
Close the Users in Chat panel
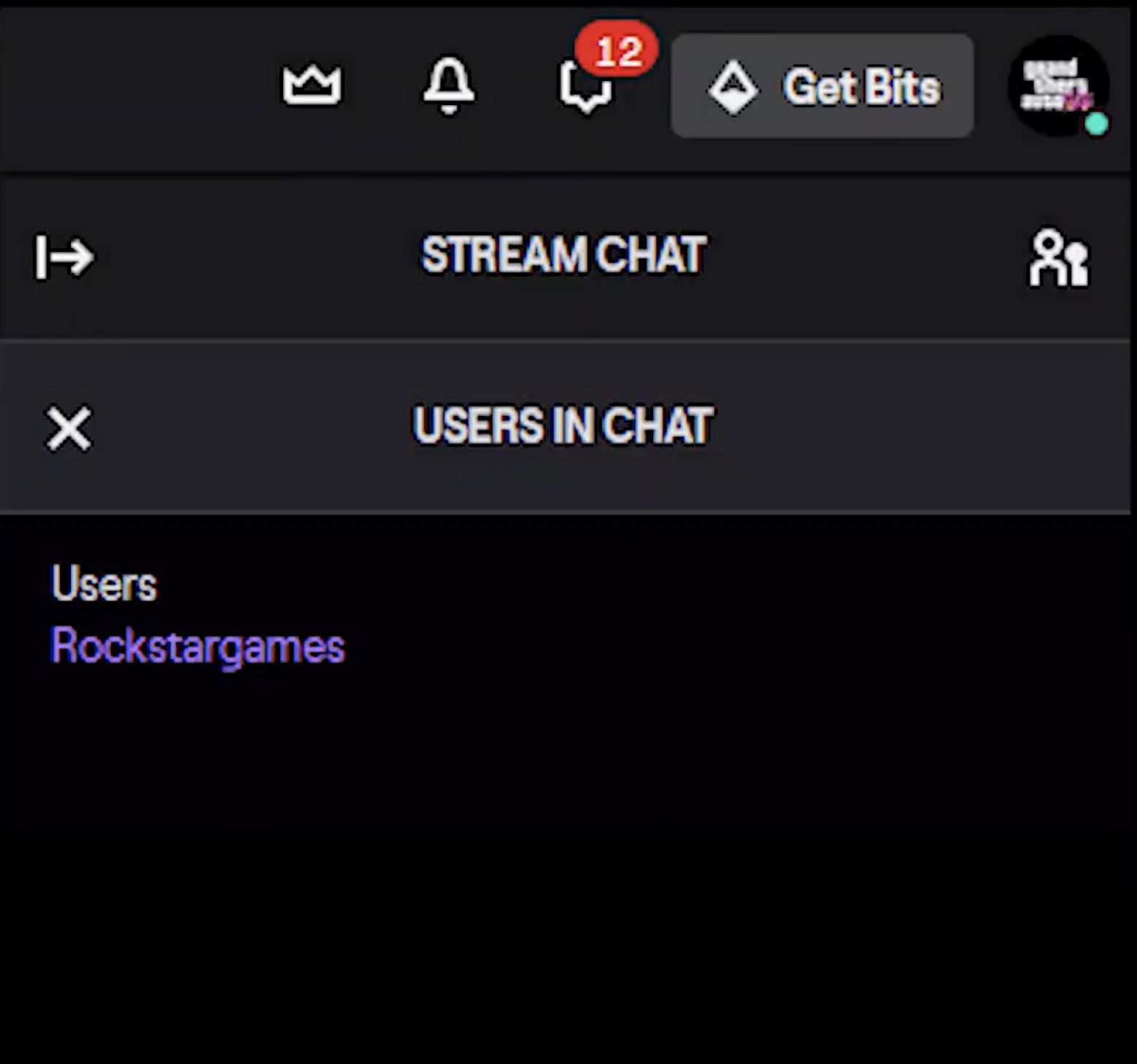pos(69,428)
